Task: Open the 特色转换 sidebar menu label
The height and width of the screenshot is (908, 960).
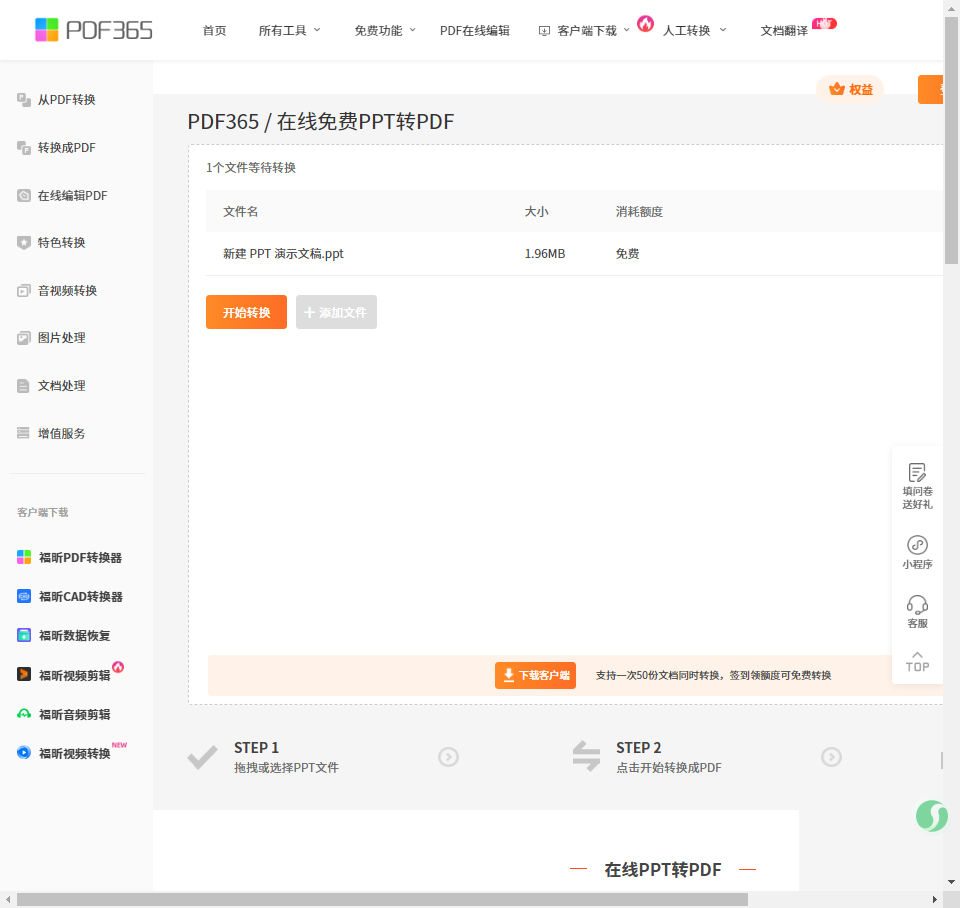Action: [61, 243]
